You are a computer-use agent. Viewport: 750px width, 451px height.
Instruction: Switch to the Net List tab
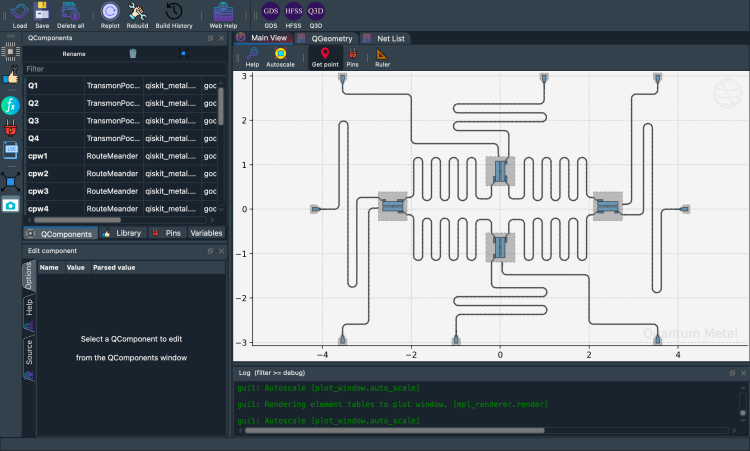[x=384, y=38]
